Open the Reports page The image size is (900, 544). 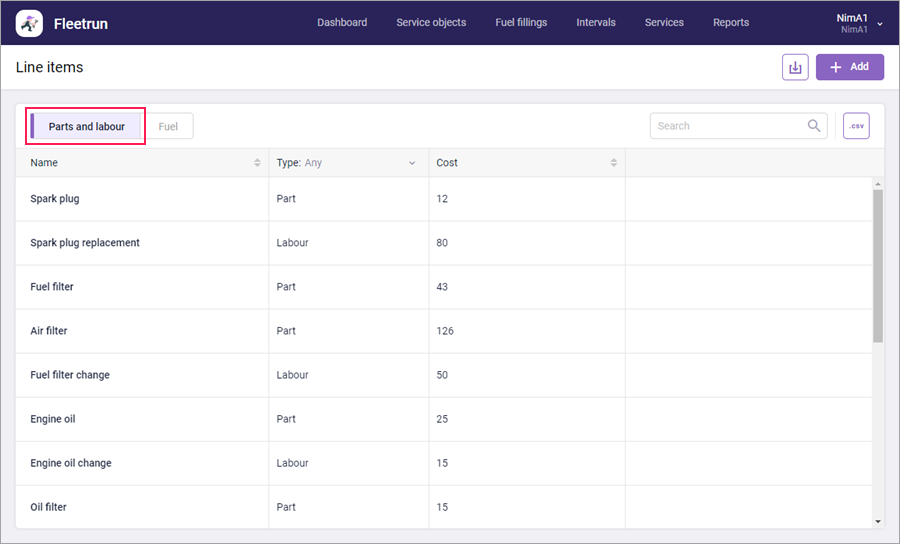731,23
